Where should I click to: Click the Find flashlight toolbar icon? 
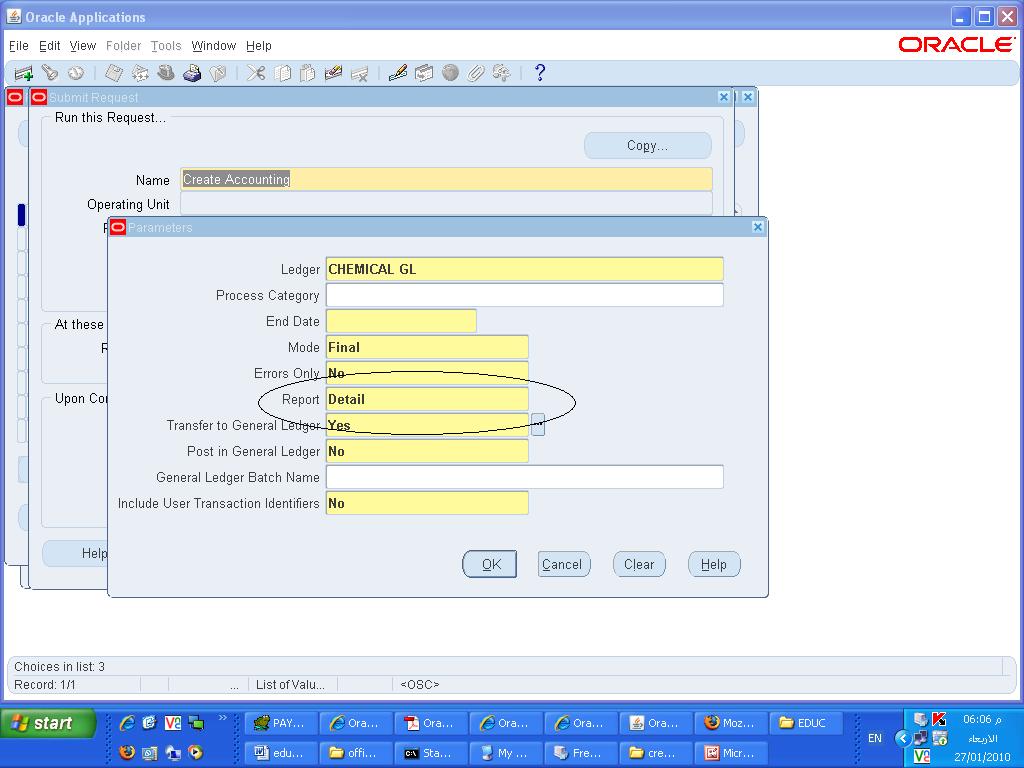(49, 73)
